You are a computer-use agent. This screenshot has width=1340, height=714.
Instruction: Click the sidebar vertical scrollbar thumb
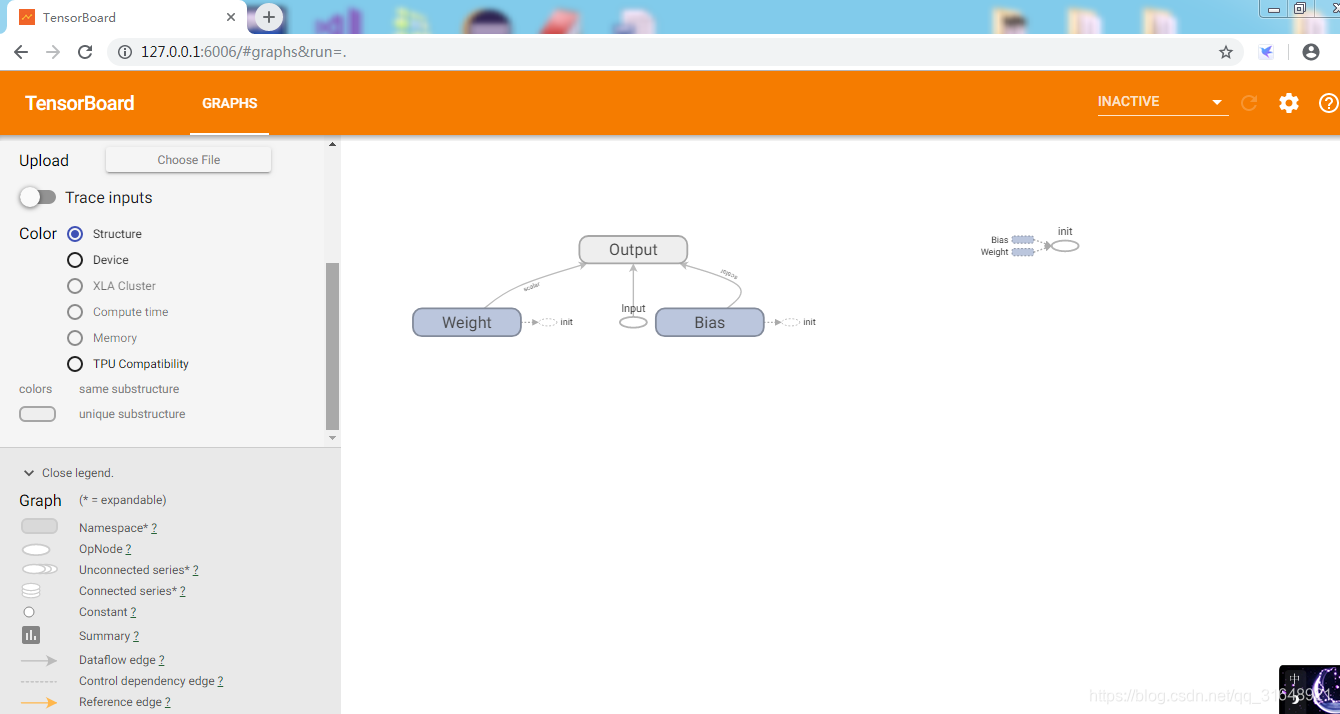coord(333,345)
